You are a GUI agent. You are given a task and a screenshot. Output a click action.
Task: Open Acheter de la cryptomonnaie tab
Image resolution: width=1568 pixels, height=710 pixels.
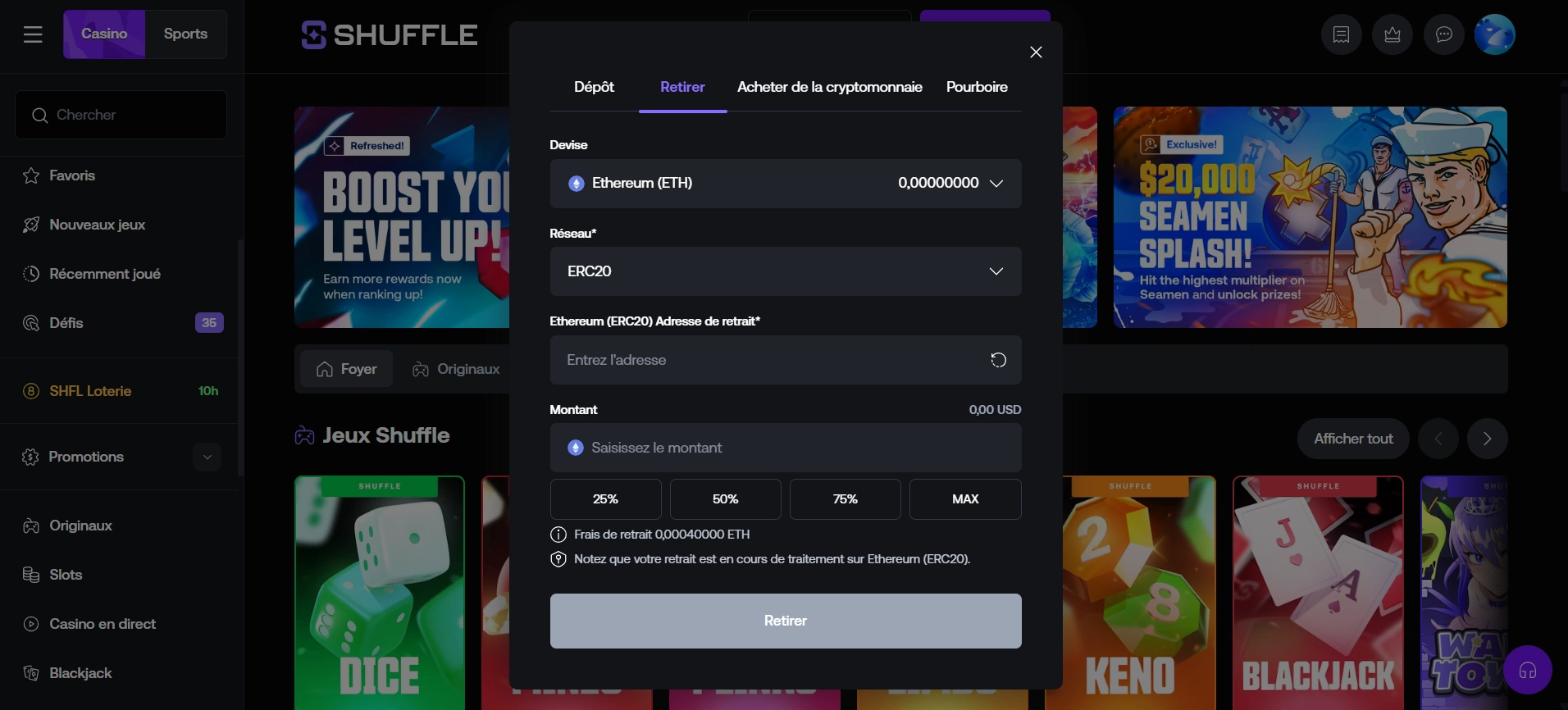[830, 87]
